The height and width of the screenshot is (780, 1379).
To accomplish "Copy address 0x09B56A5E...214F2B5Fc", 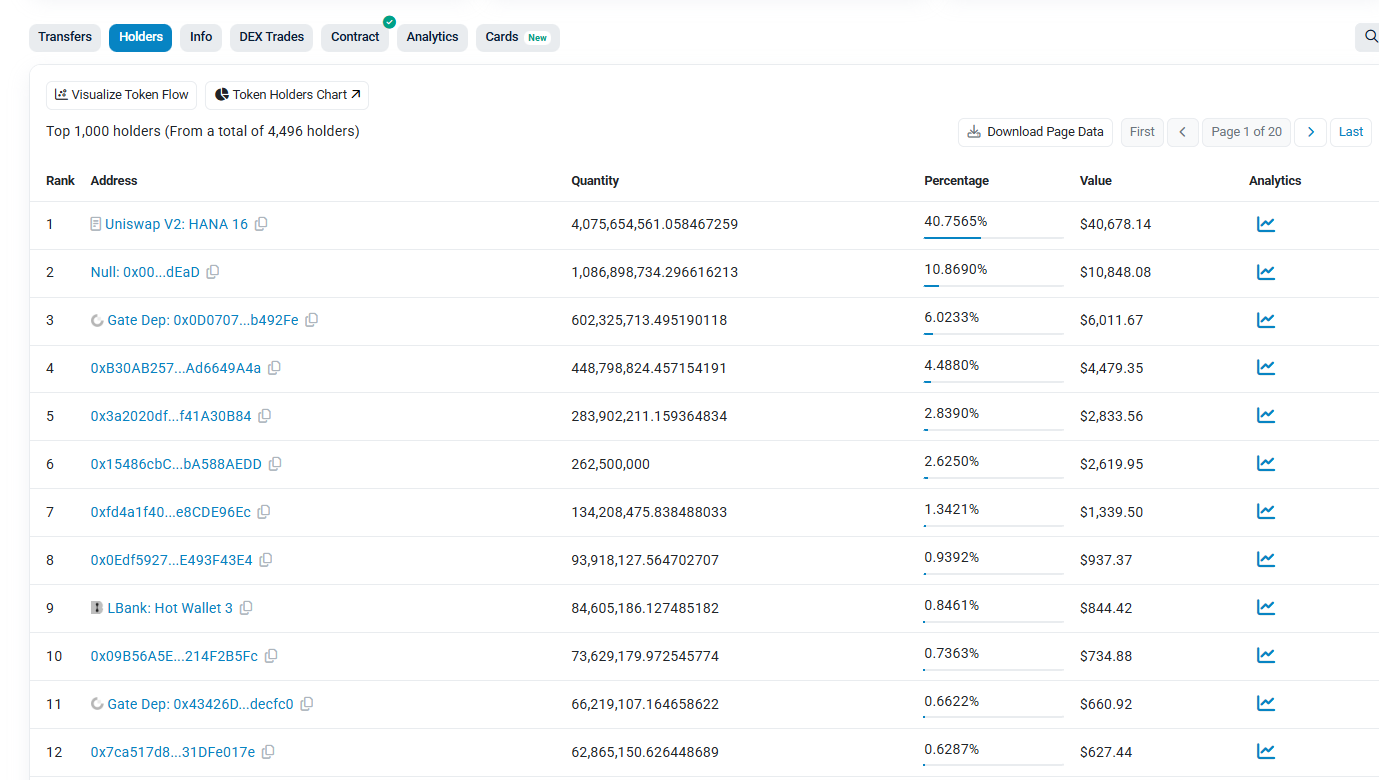I will [x=271, y=656].
